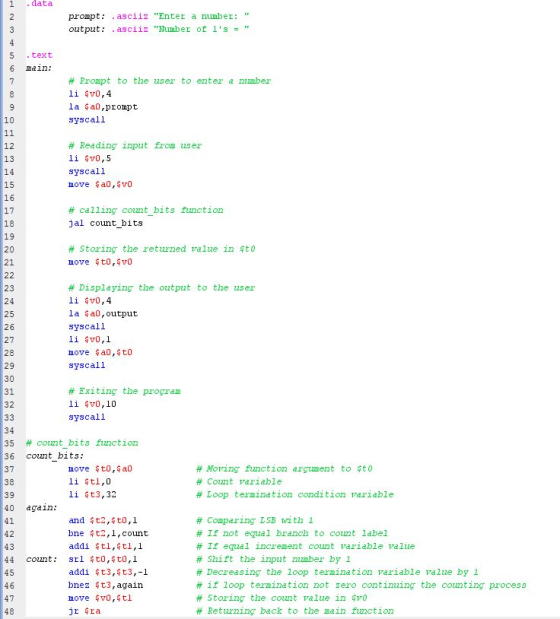Click 'jr $ra' instruction
560x619 pixels.
[84, 611]
